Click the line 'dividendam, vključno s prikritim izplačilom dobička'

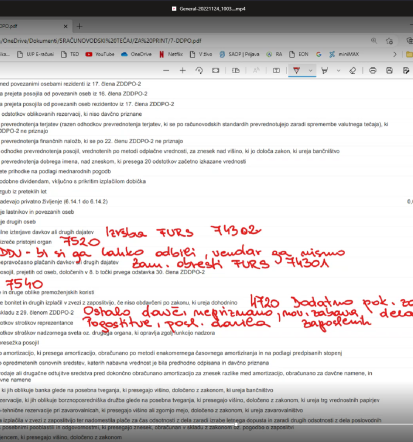[x=73, y=181]
